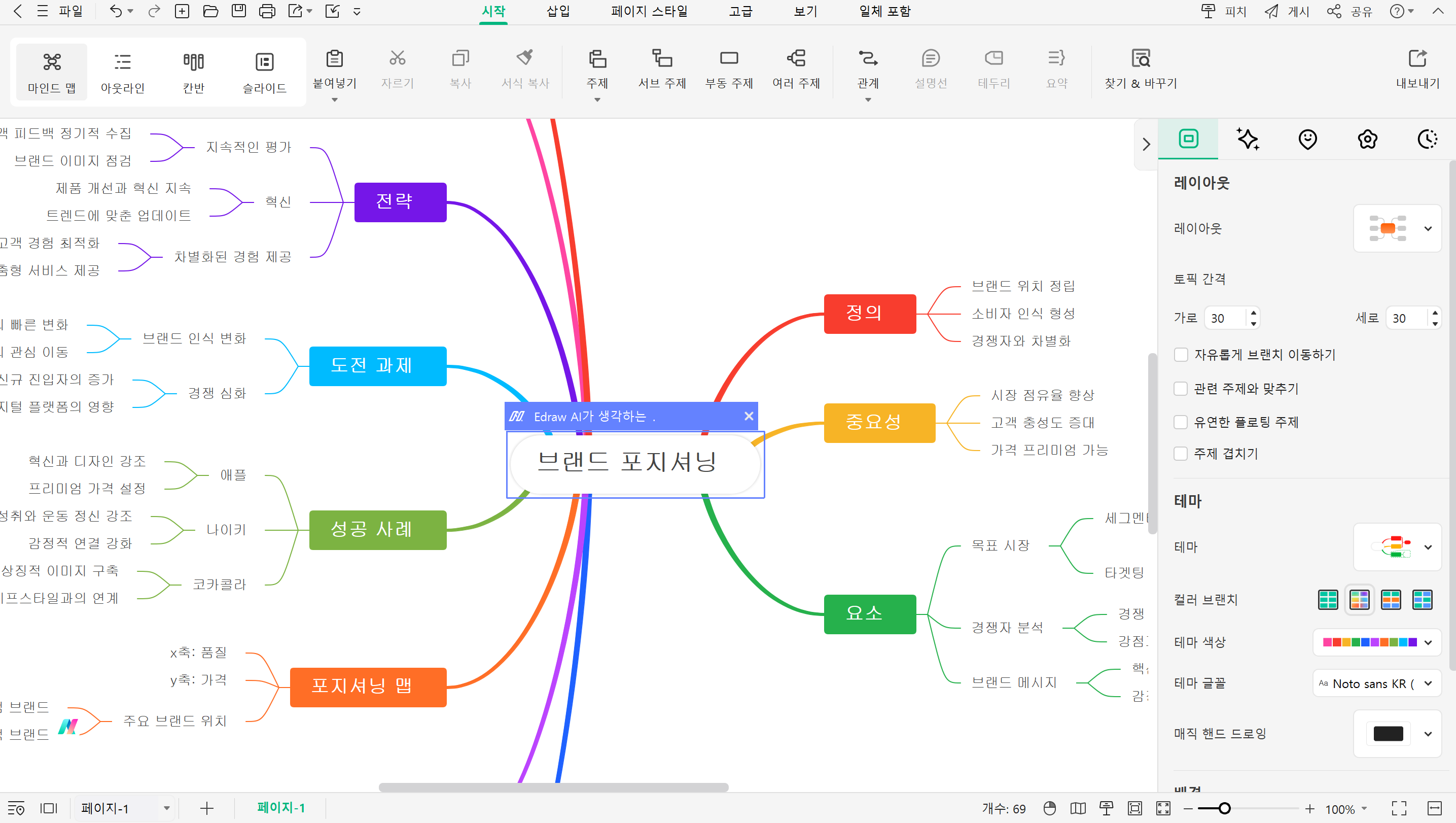Expand the Relationship (관계) dropdown arrow
1456x823 pixels.
(x=868, y=100)
